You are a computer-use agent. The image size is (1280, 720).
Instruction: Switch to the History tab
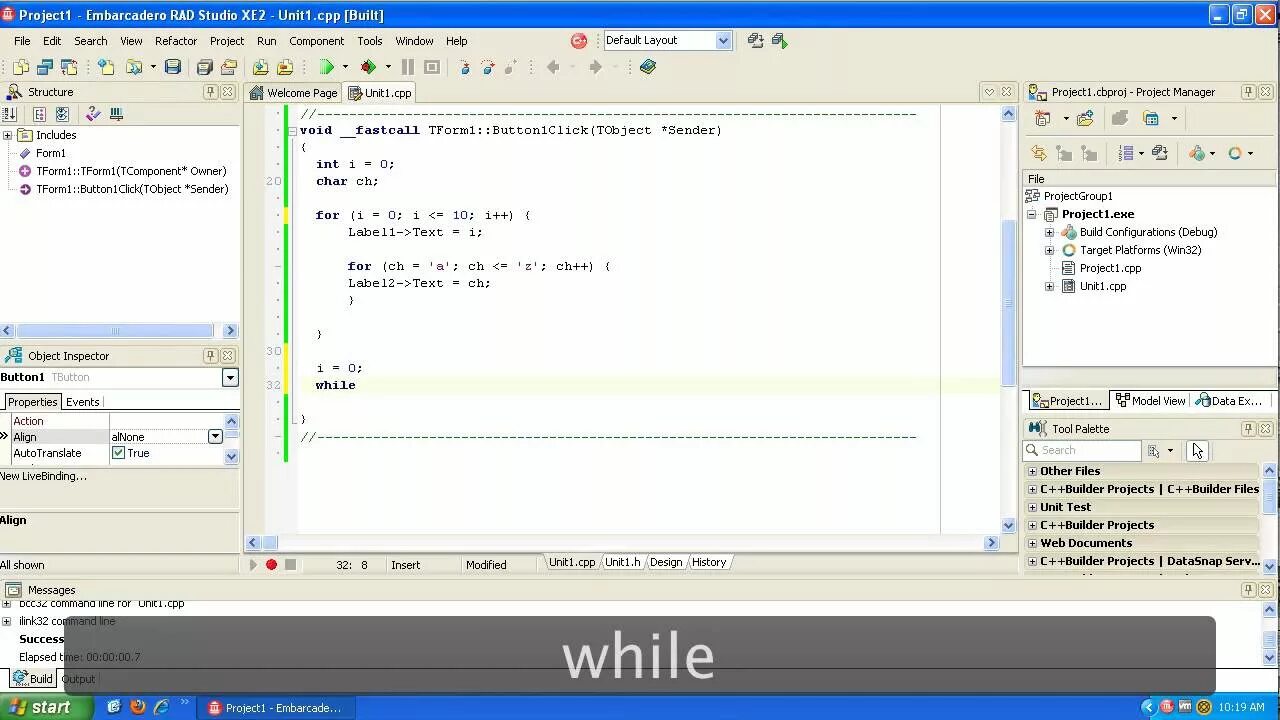tap(709, 562)
